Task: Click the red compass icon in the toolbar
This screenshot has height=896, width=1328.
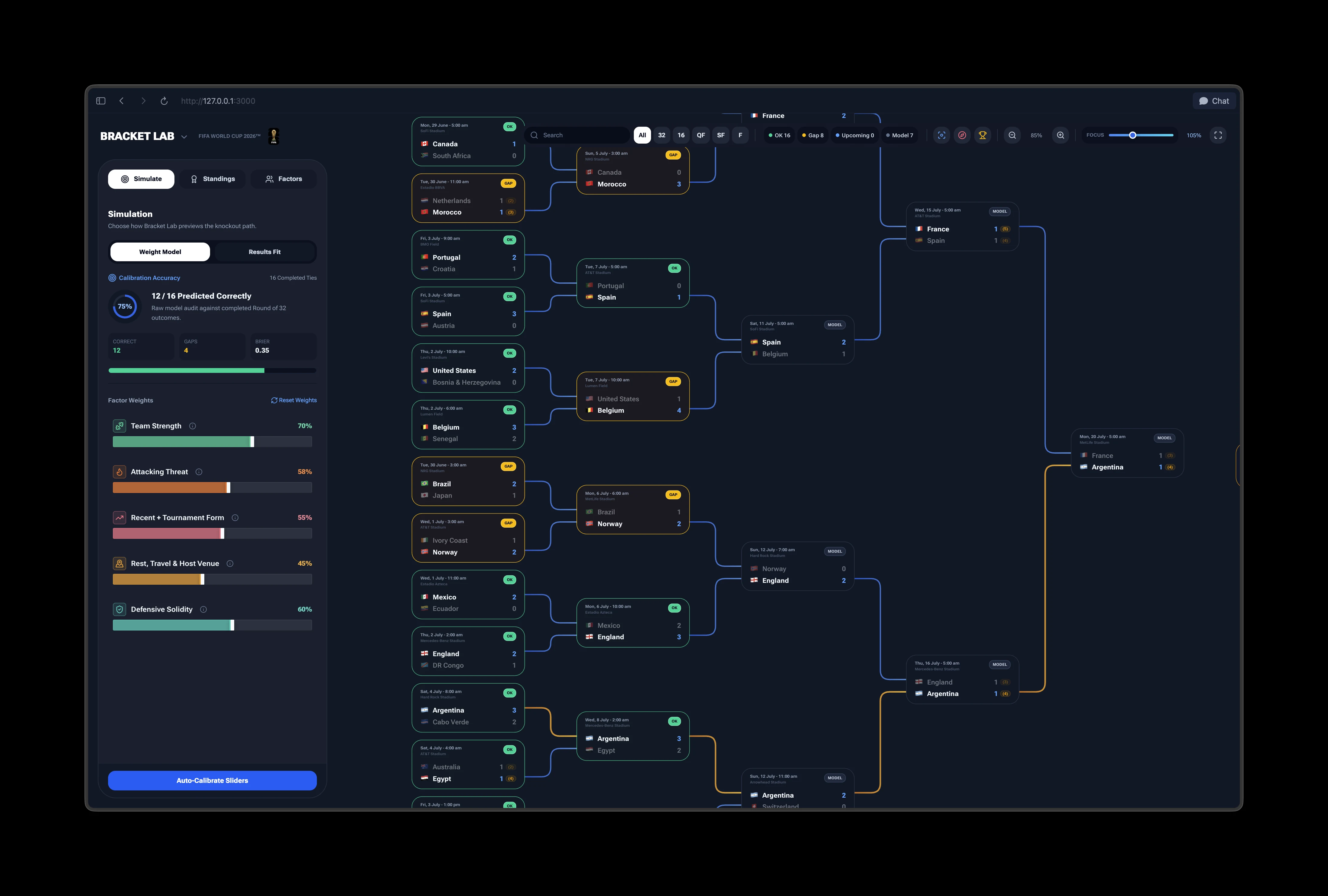Action: (x=962, y=135)
